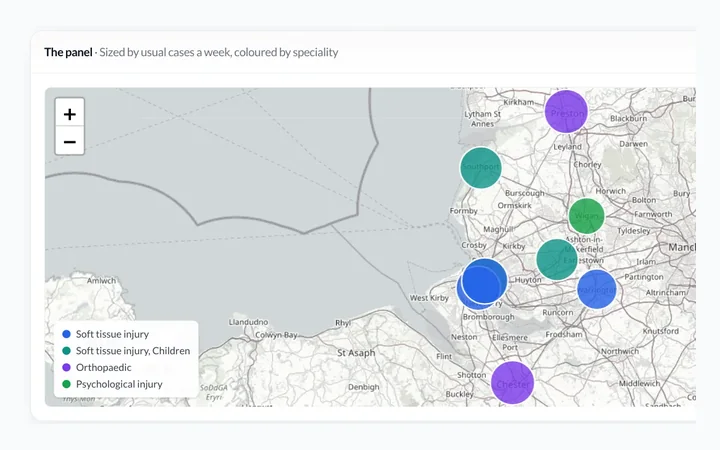Select the blue Warrington marker
The image size is (720, 450).
[596, 289]
